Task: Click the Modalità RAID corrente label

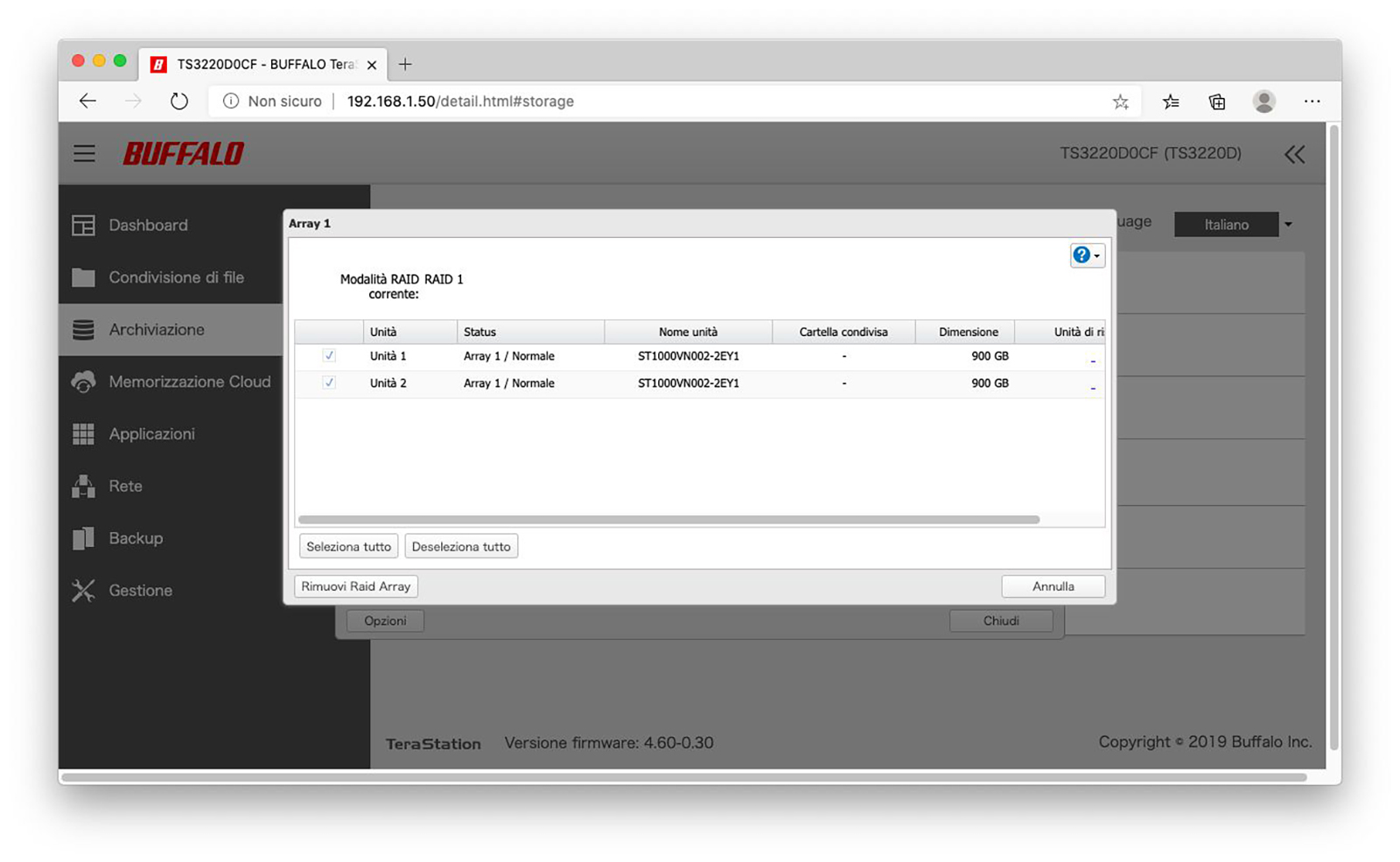Action: tap(380, 286)
